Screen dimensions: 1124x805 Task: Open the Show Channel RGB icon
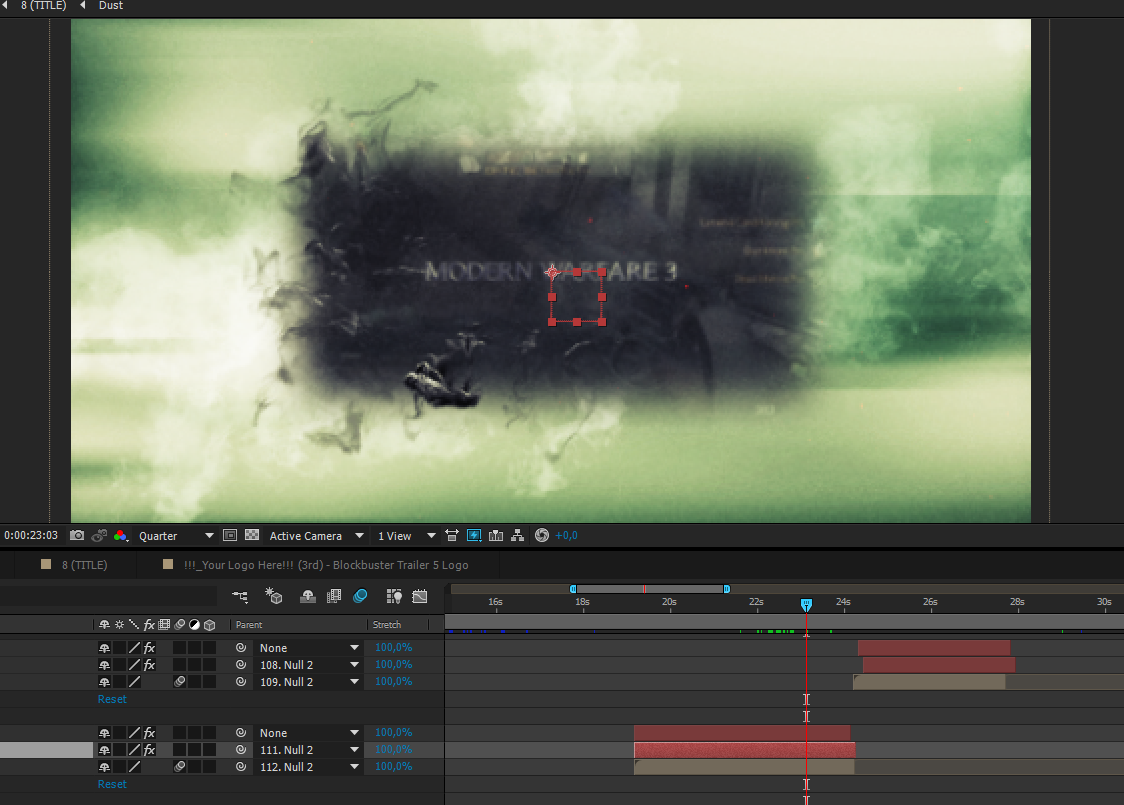click(120, 535)
